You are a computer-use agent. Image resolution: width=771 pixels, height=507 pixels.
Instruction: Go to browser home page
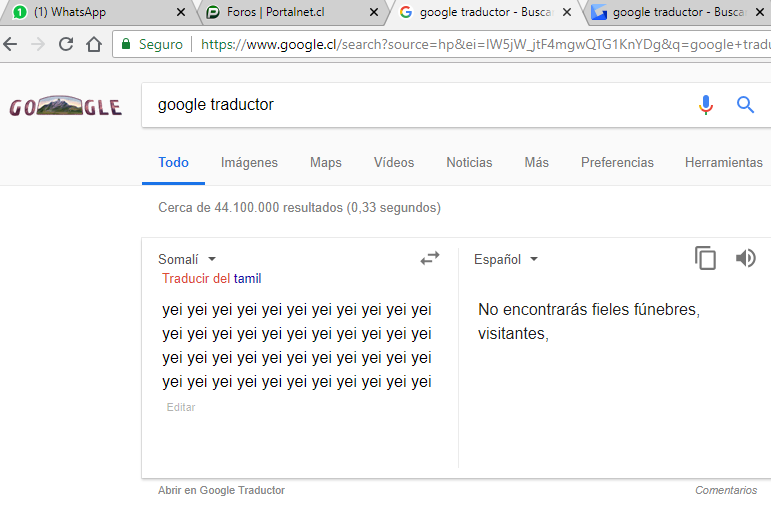94,44
